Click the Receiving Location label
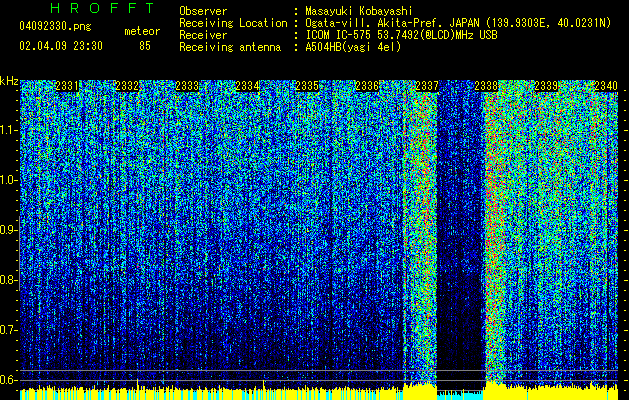This screenshot has width=629, height=400. click(233, 23)
